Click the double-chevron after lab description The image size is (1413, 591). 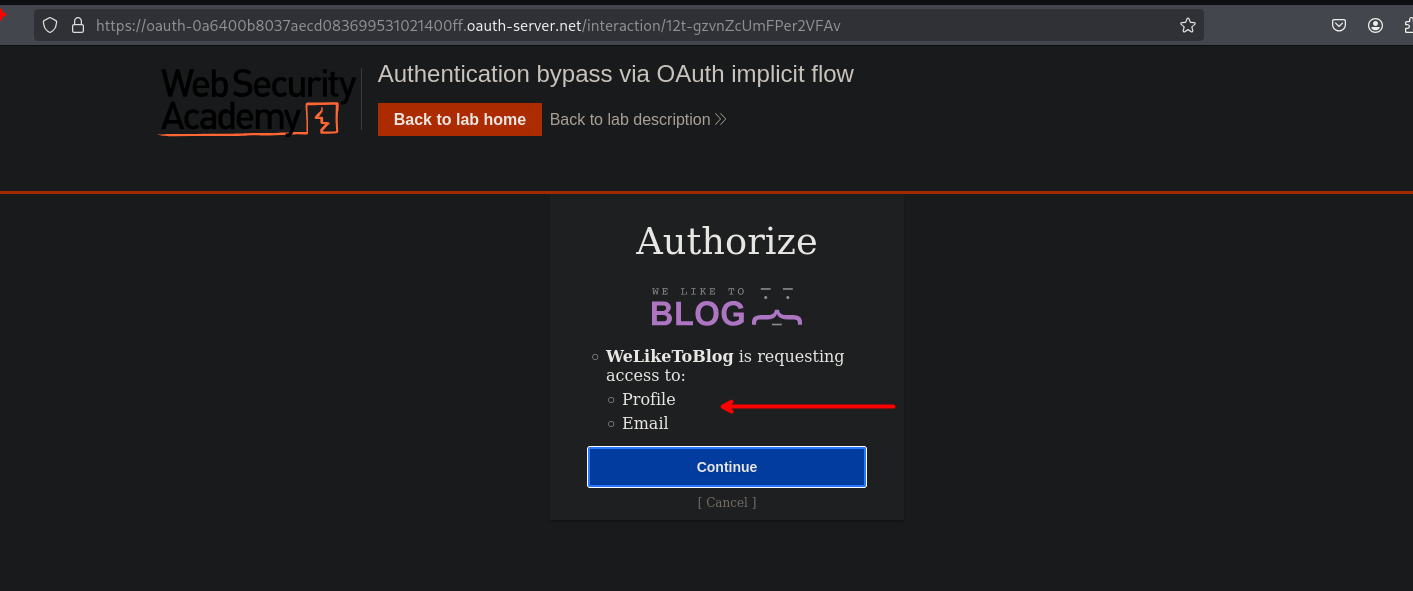coord(720,120)
